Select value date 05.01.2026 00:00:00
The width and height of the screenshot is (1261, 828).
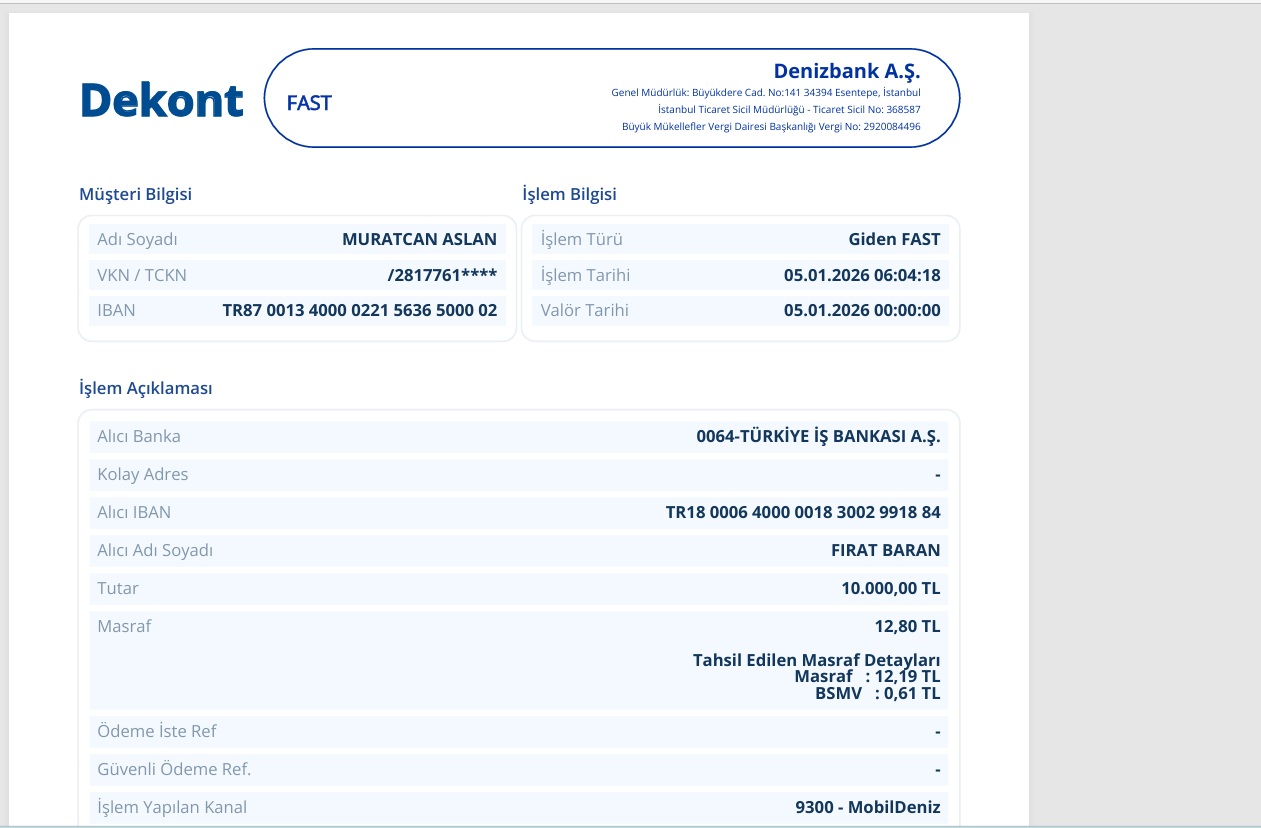(862, 310)
